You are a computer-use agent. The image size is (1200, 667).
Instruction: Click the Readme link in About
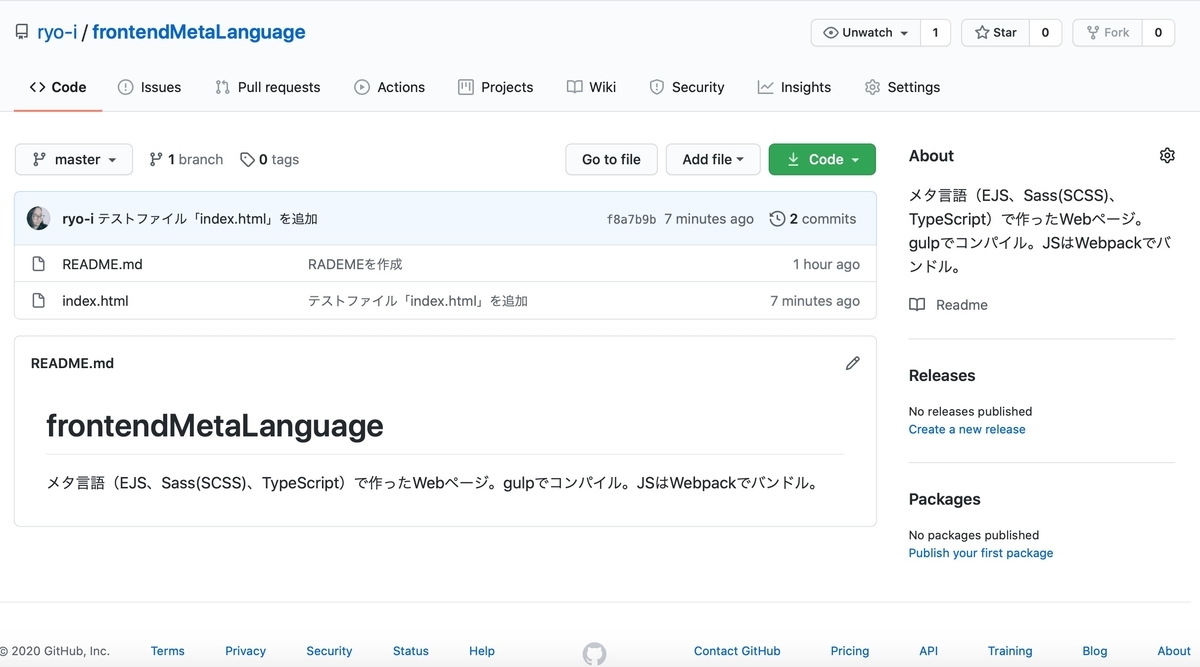pyautogui.click(x=948, y=304)
